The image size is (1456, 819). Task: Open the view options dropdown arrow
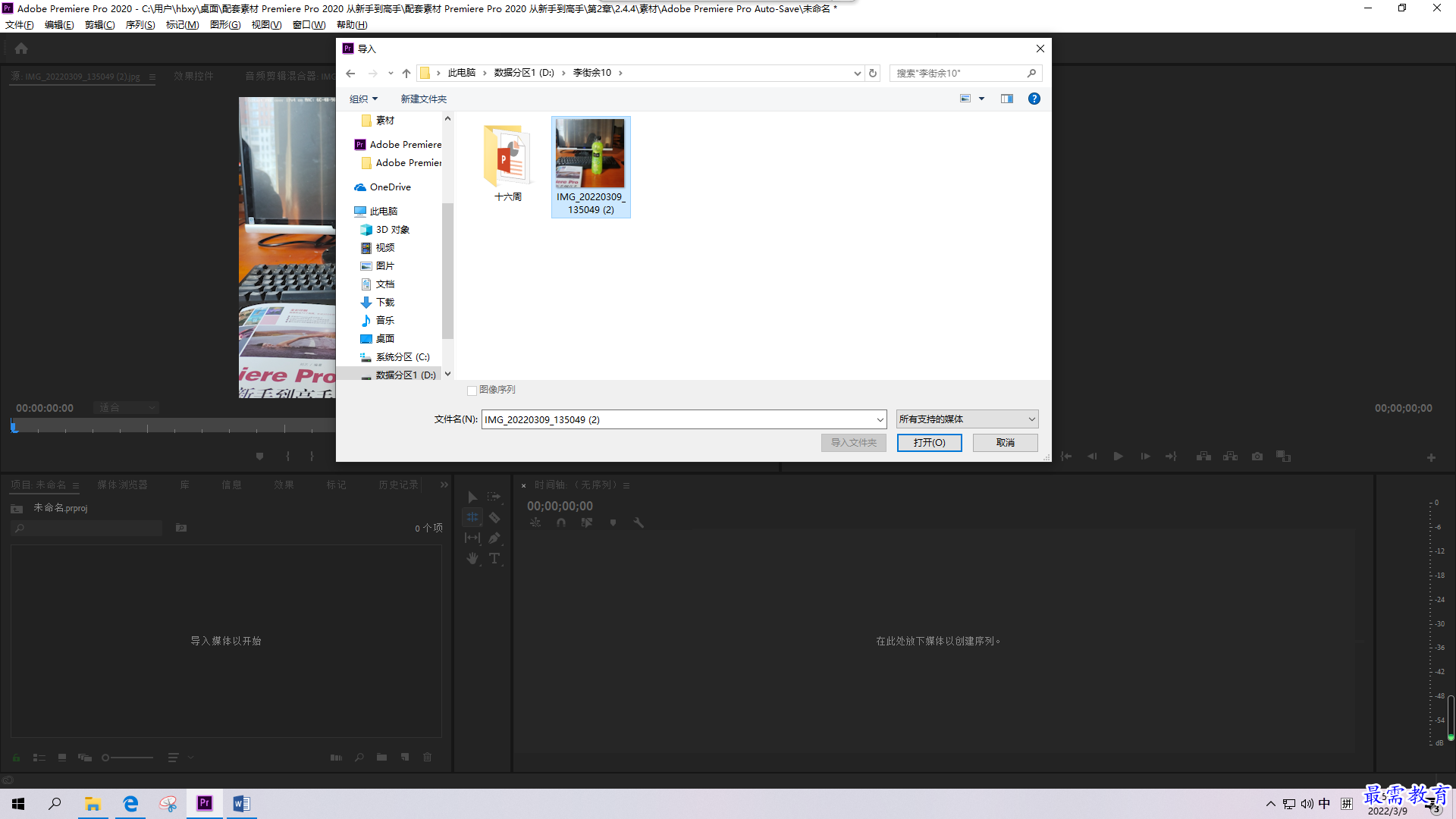tap(981, 99)
